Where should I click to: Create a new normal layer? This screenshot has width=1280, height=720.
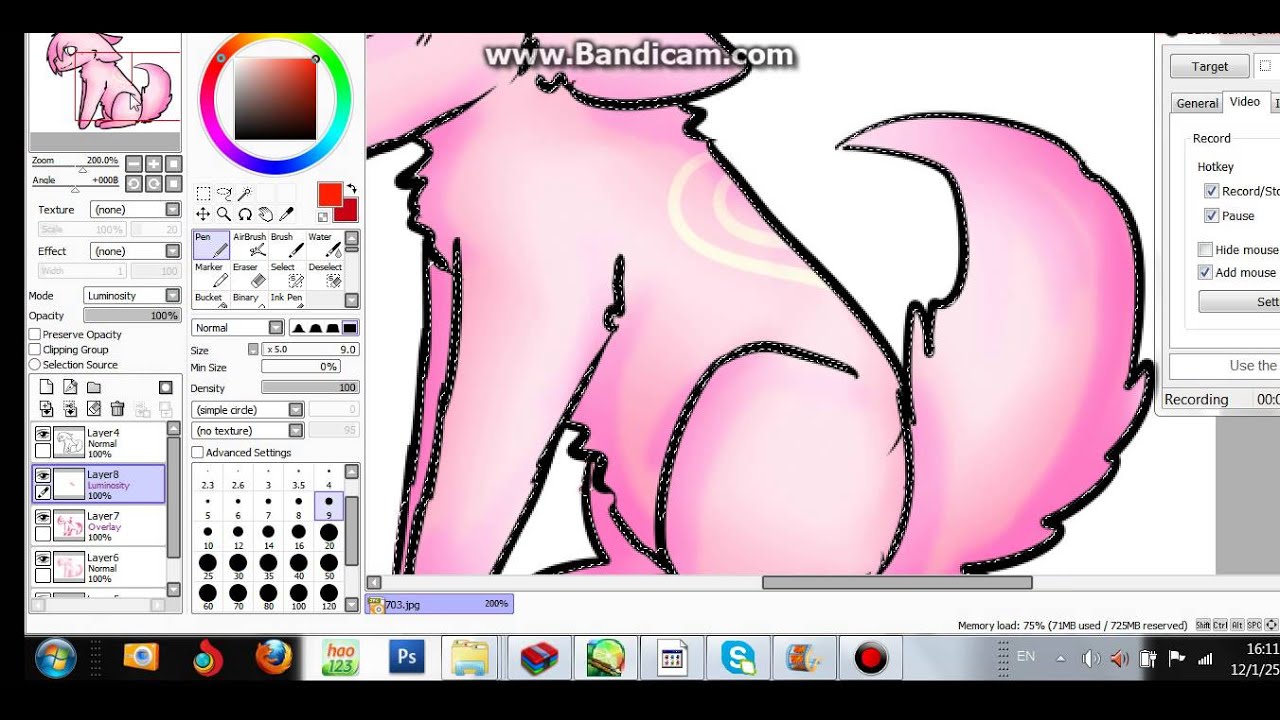46,387
